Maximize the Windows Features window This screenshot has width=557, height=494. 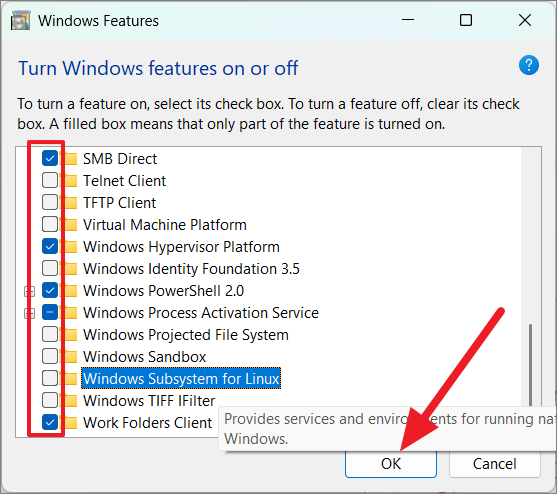click(466, 20)
